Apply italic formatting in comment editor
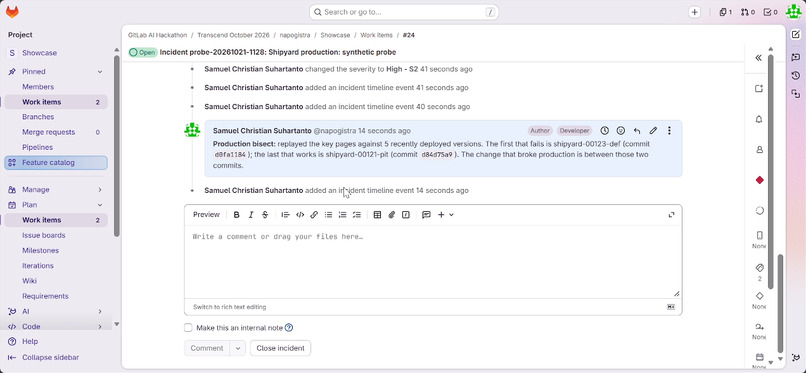806x373 pixels. coord(251,215)
